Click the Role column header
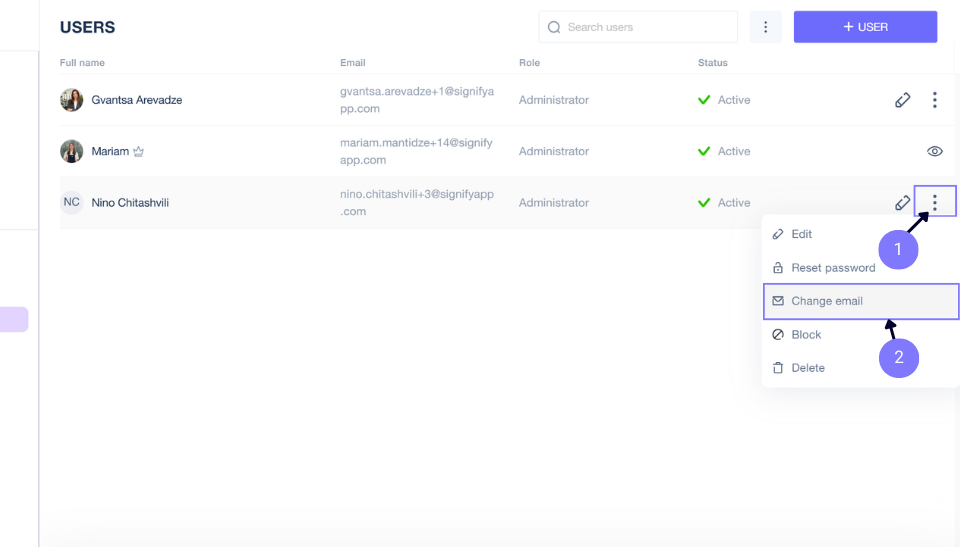Viewport: 960px width, 547px height. click(530, 62)
